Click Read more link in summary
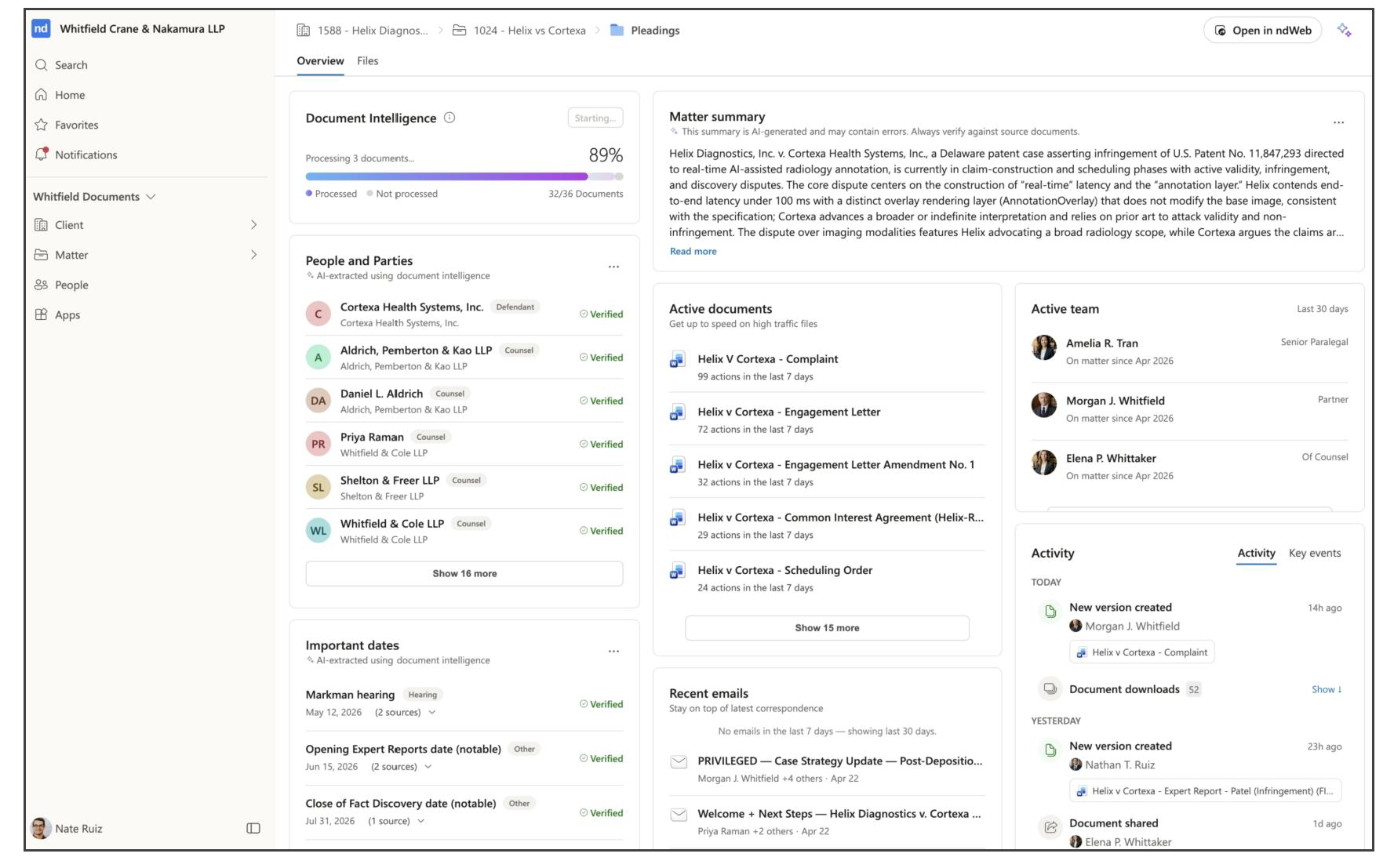The width and height of the screenshot is (1394, 868). [693, 251]
